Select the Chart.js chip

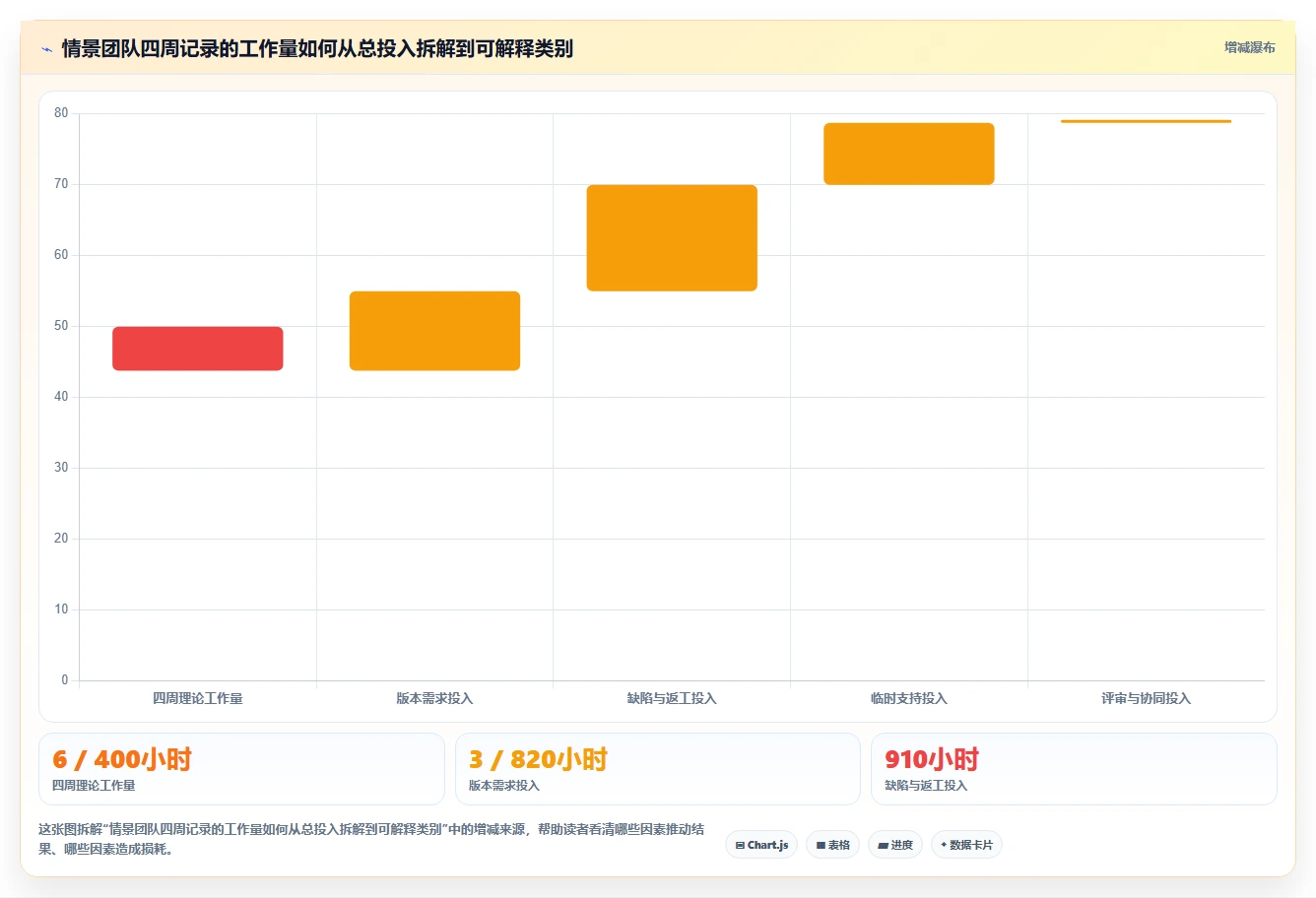761,845
